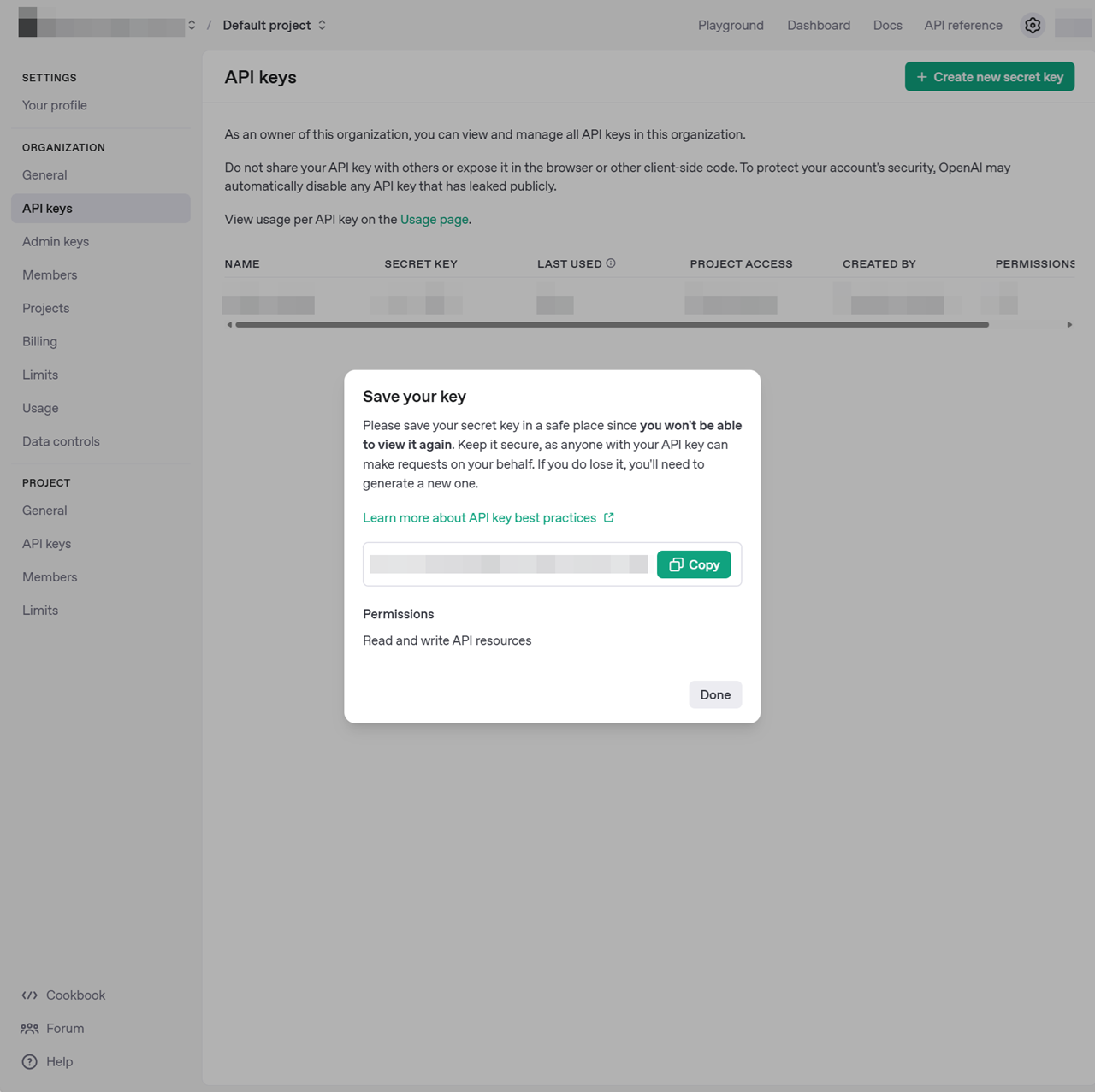Select API keys under Organization
Image resolution: width=1095 pixels, height=1092 pixels.
[101, 209]
